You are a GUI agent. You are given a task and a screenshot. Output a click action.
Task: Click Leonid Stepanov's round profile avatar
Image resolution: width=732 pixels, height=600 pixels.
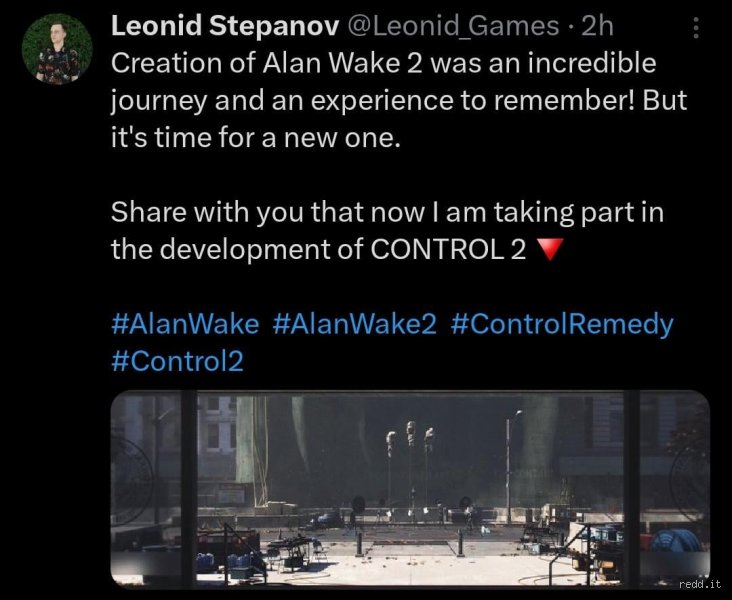[57, 49]
